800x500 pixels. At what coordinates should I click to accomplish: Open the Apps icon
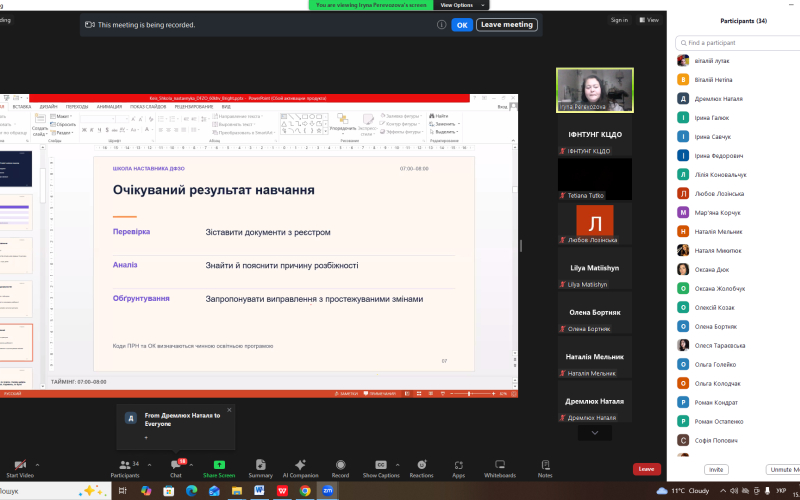458,465
